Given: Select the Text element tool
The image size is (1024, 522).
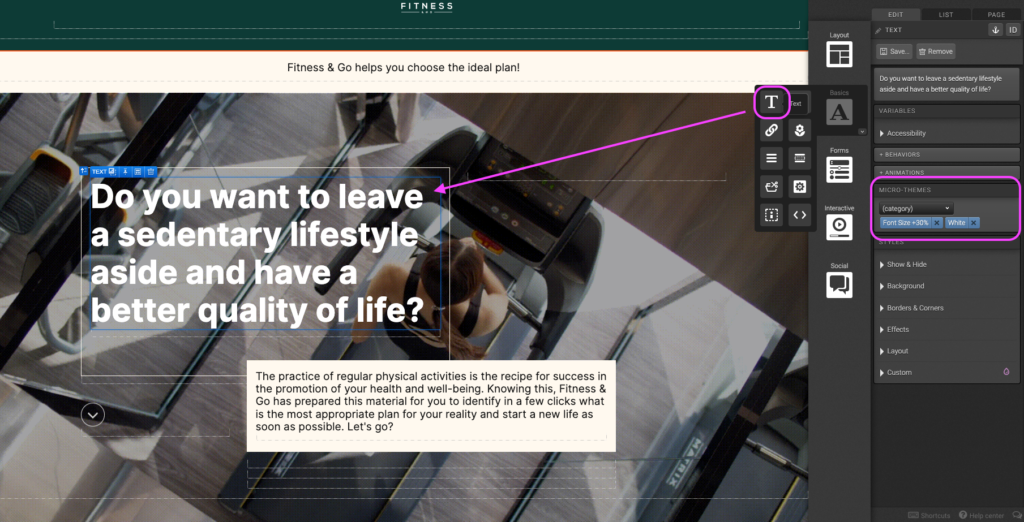Looking at the screenshot, I should coord(771,102).
